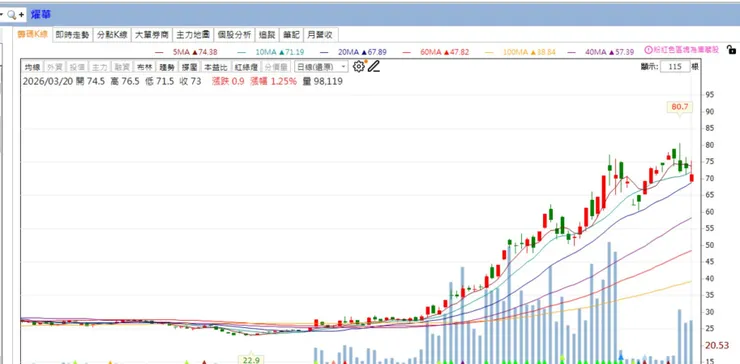Viewport: 740px width, 364px height.
Task: Click the 漲幅 1.25% value
Action: point(274,81)
